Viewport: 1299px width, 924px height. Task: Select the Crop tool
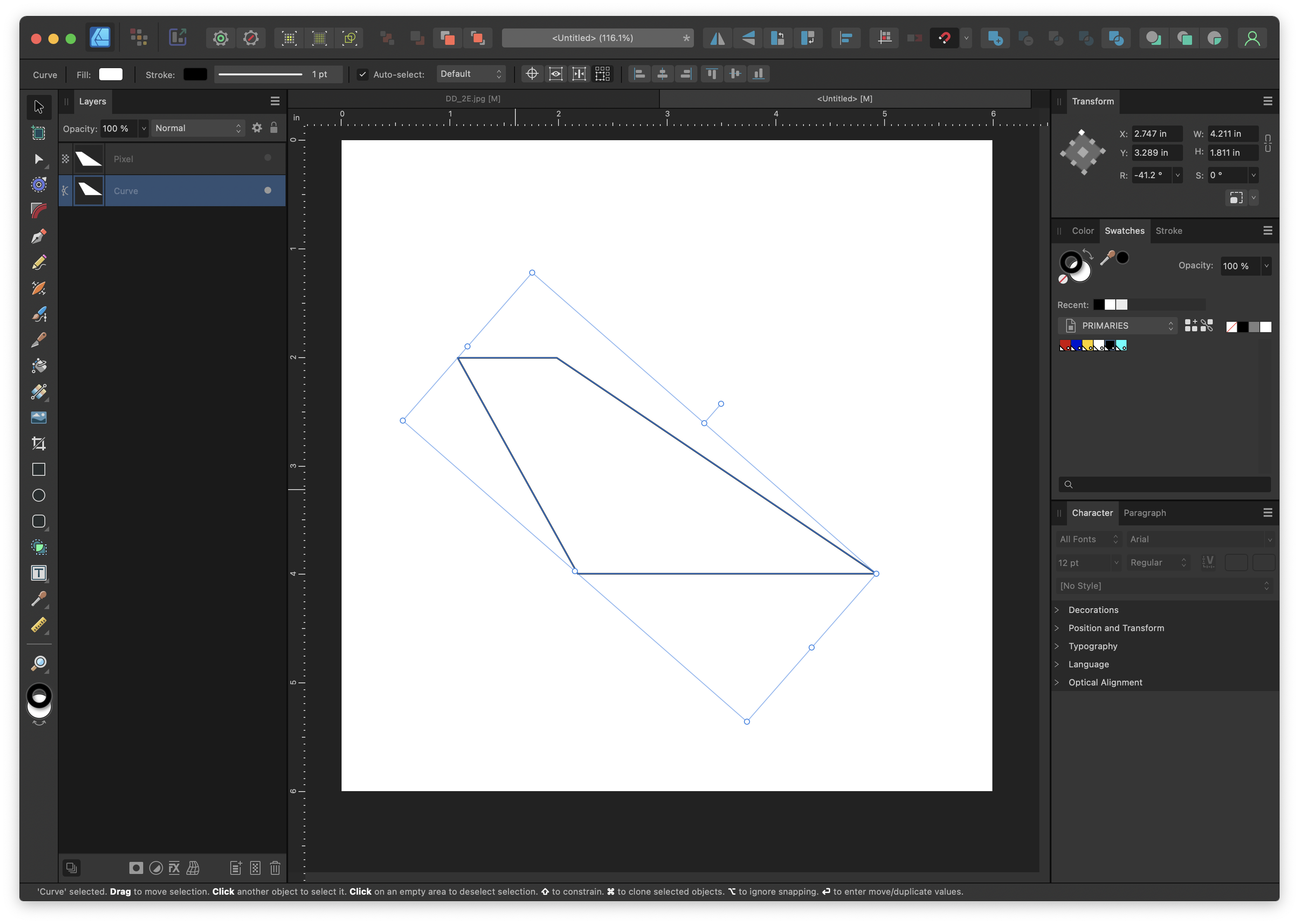tap(39, 443)
